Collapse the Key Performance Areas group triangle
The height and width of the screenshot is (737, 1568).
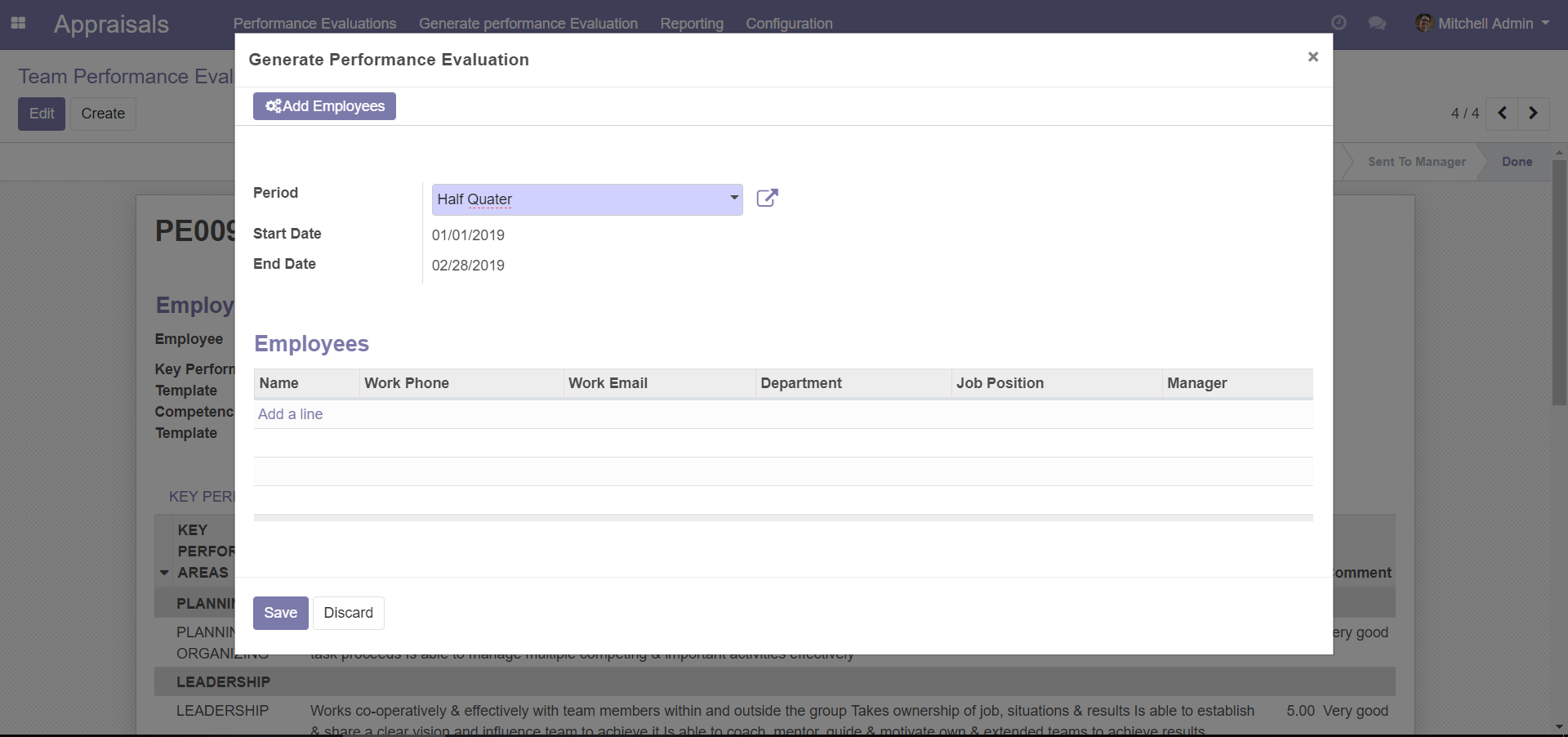(x=164, y=573)
